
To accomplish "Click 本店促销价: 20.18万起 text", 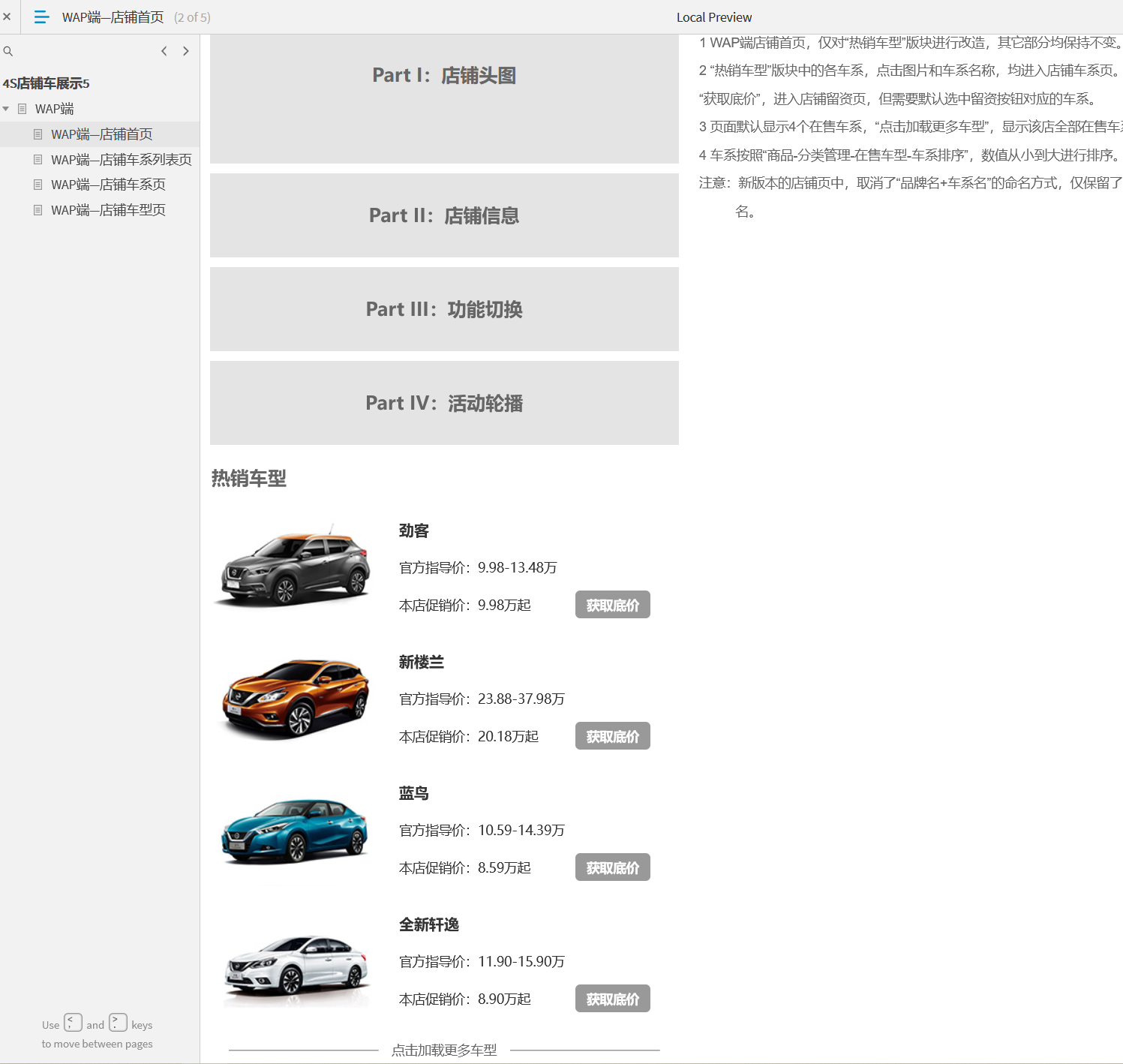I will [x=469, y=736].
